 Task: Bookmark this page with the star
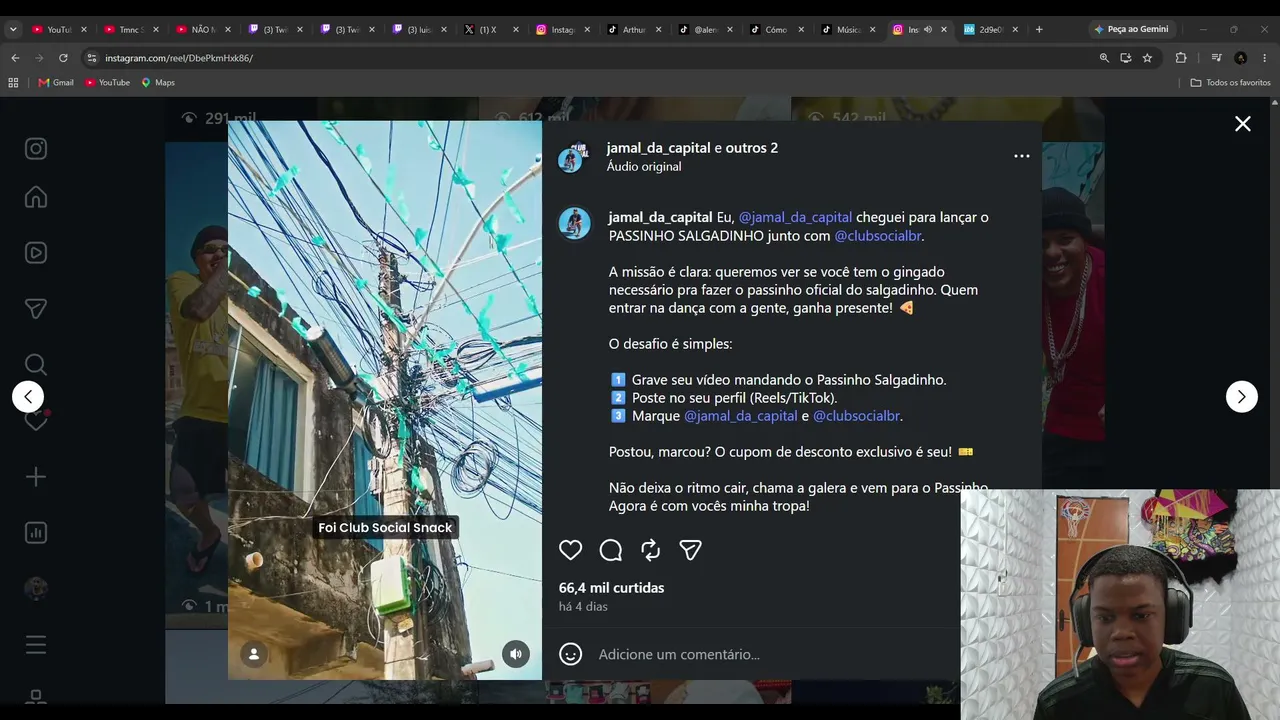tap(1147, 58)
